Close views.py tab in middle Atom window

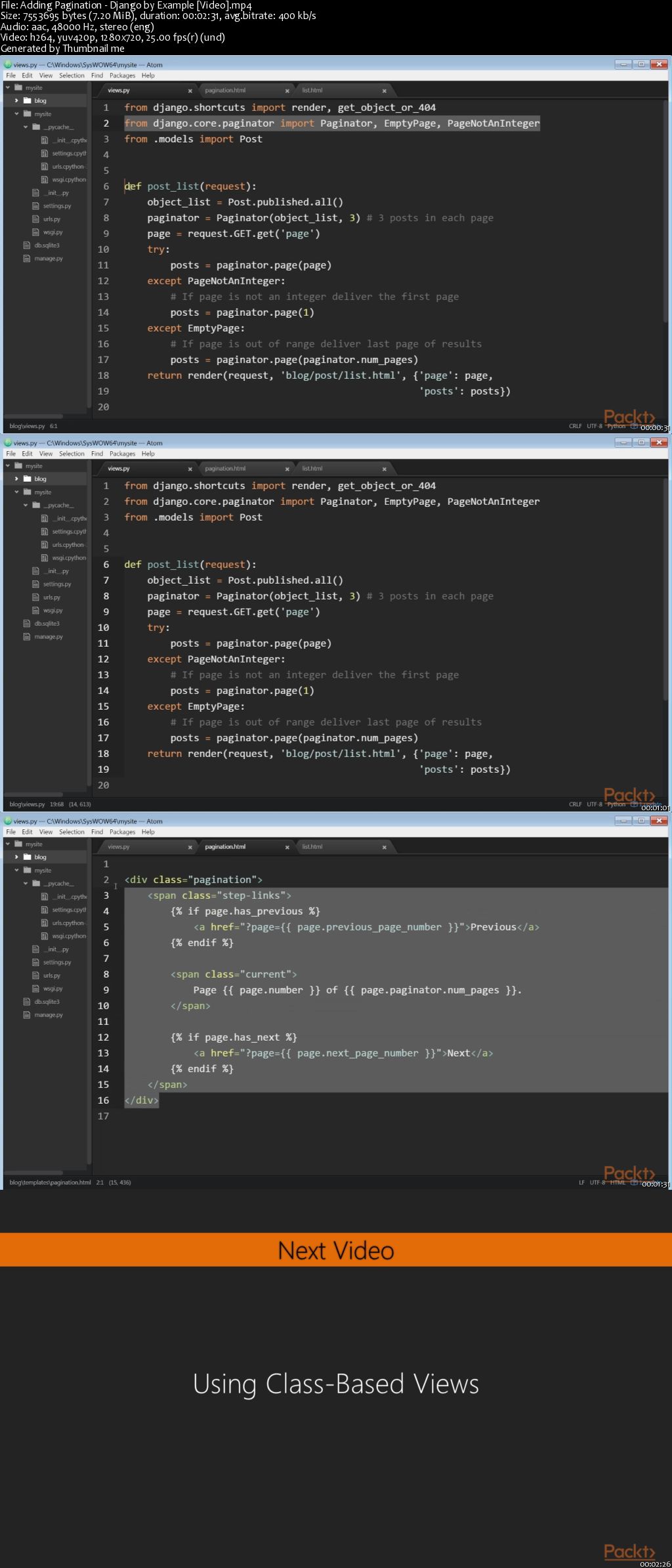[190, 469]
